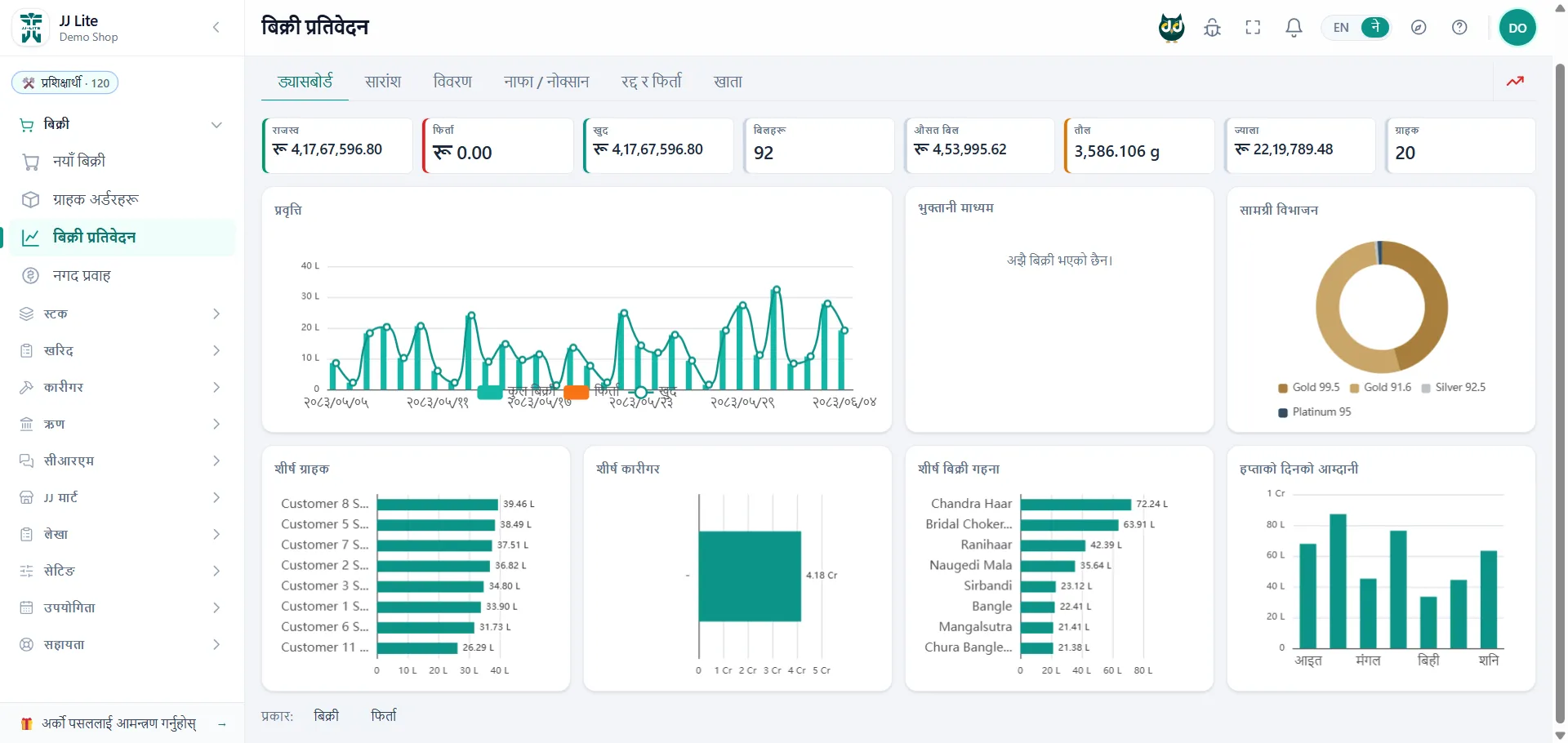Click the hammer icon beside कारीगर
Image resolution: width=1568 pixels, height=743 pixels.
tap(26, 387)
